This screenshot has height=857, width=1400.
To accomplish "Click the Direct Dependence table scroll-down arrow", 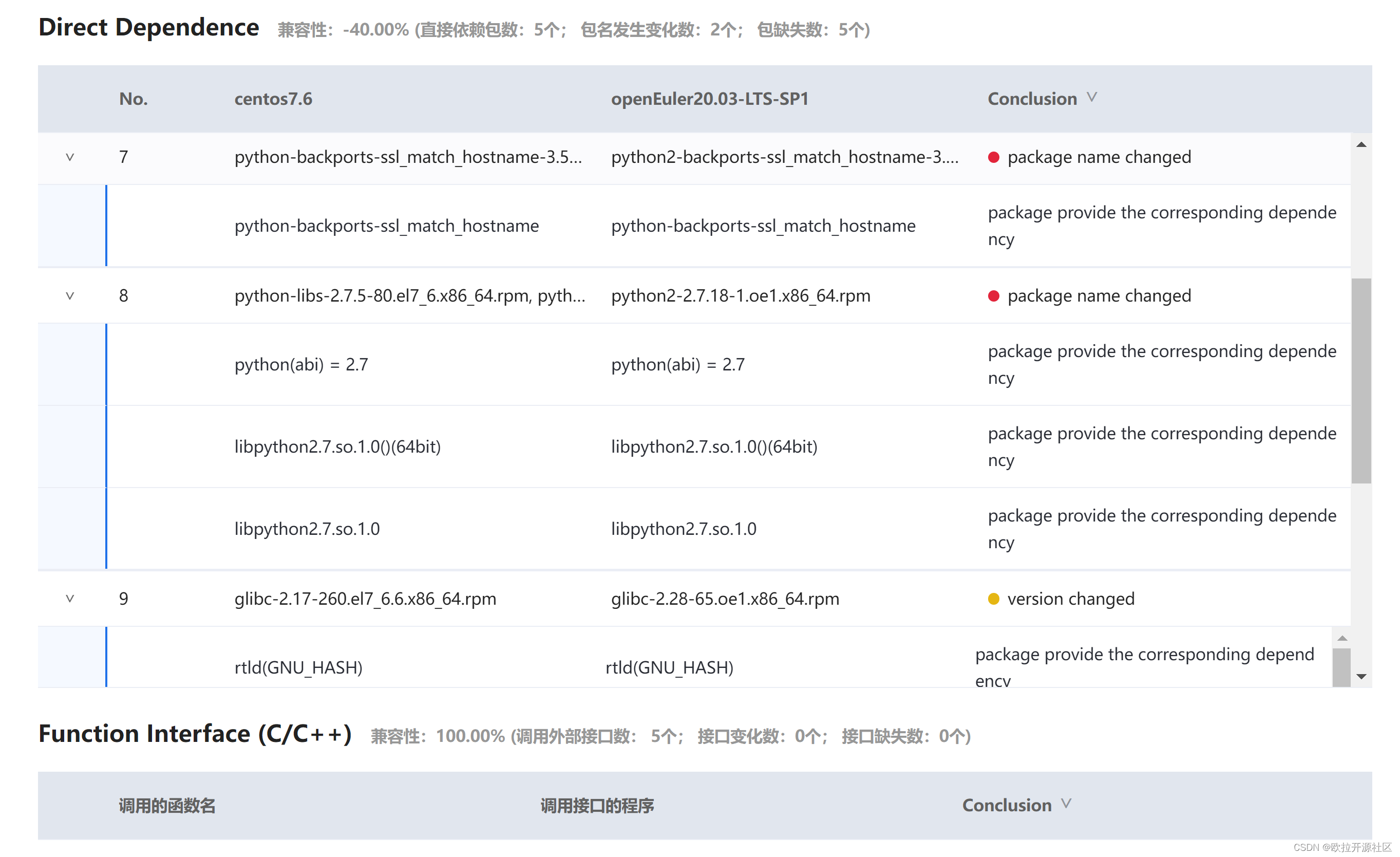I will (1361, 676).
